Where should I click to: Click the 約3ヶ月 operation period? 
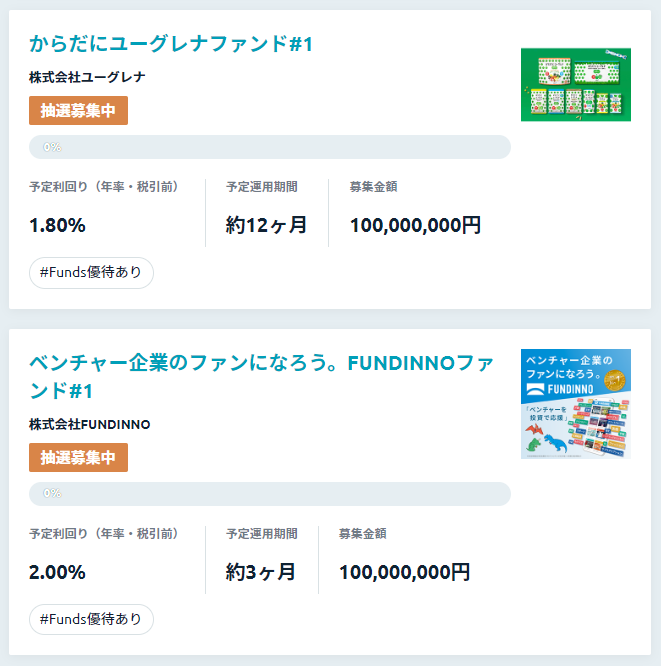(260, 572)
